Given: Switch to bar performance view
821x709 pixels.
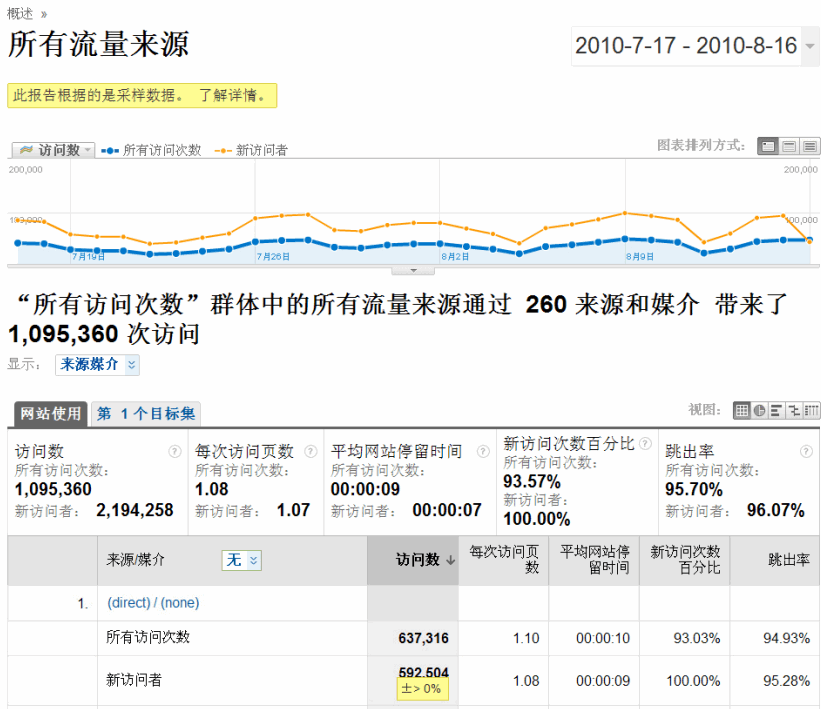Looking at the screenshot, I should point(776,410).
